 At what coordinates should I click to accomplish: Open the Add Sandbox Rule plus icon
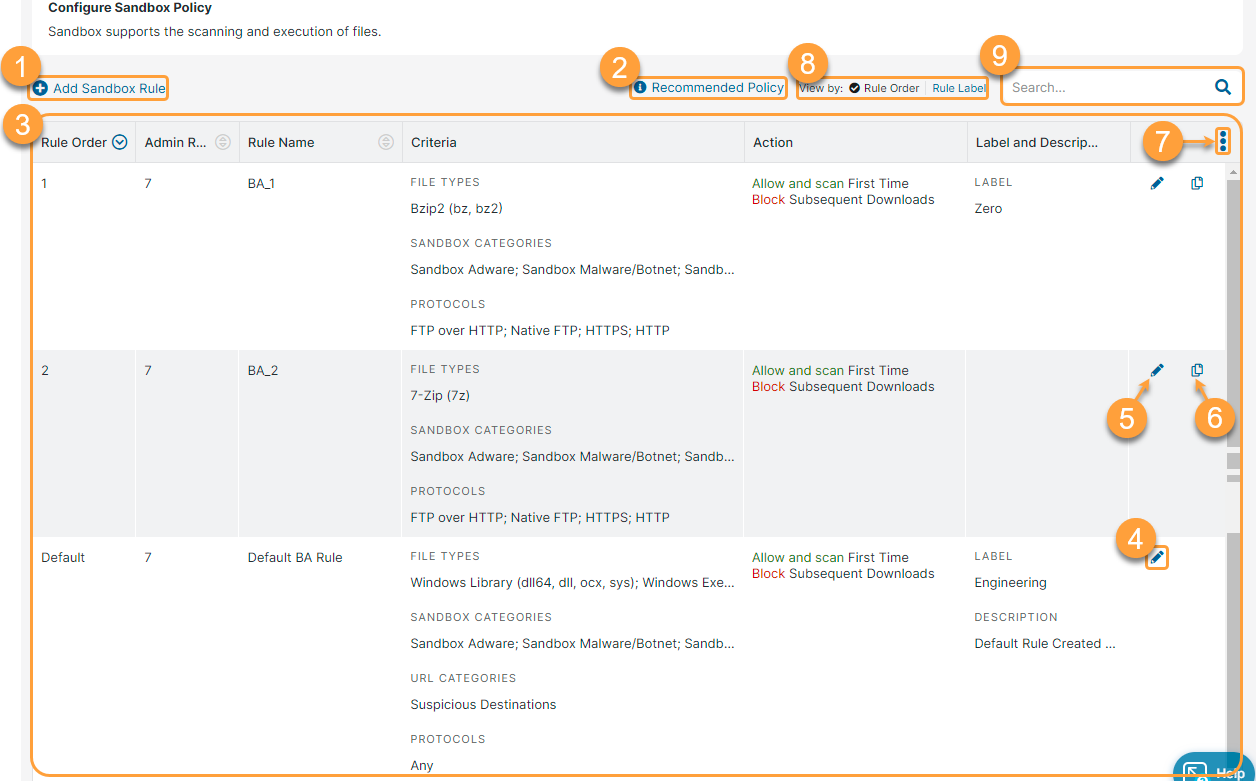coord(39,88)
